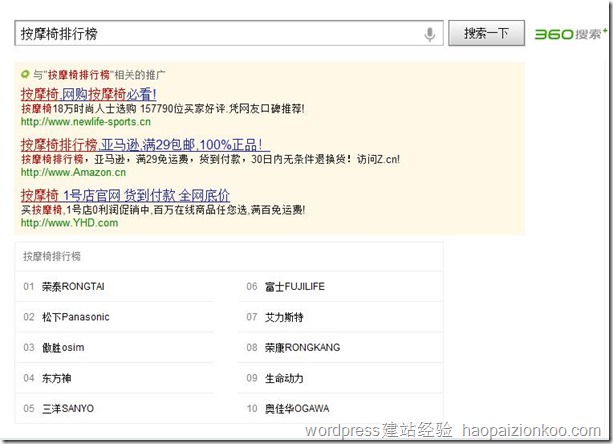The width and height of the screenshot is (613, 444).
Task: Select ranking item 东方神
Action: tap(57, 378)
